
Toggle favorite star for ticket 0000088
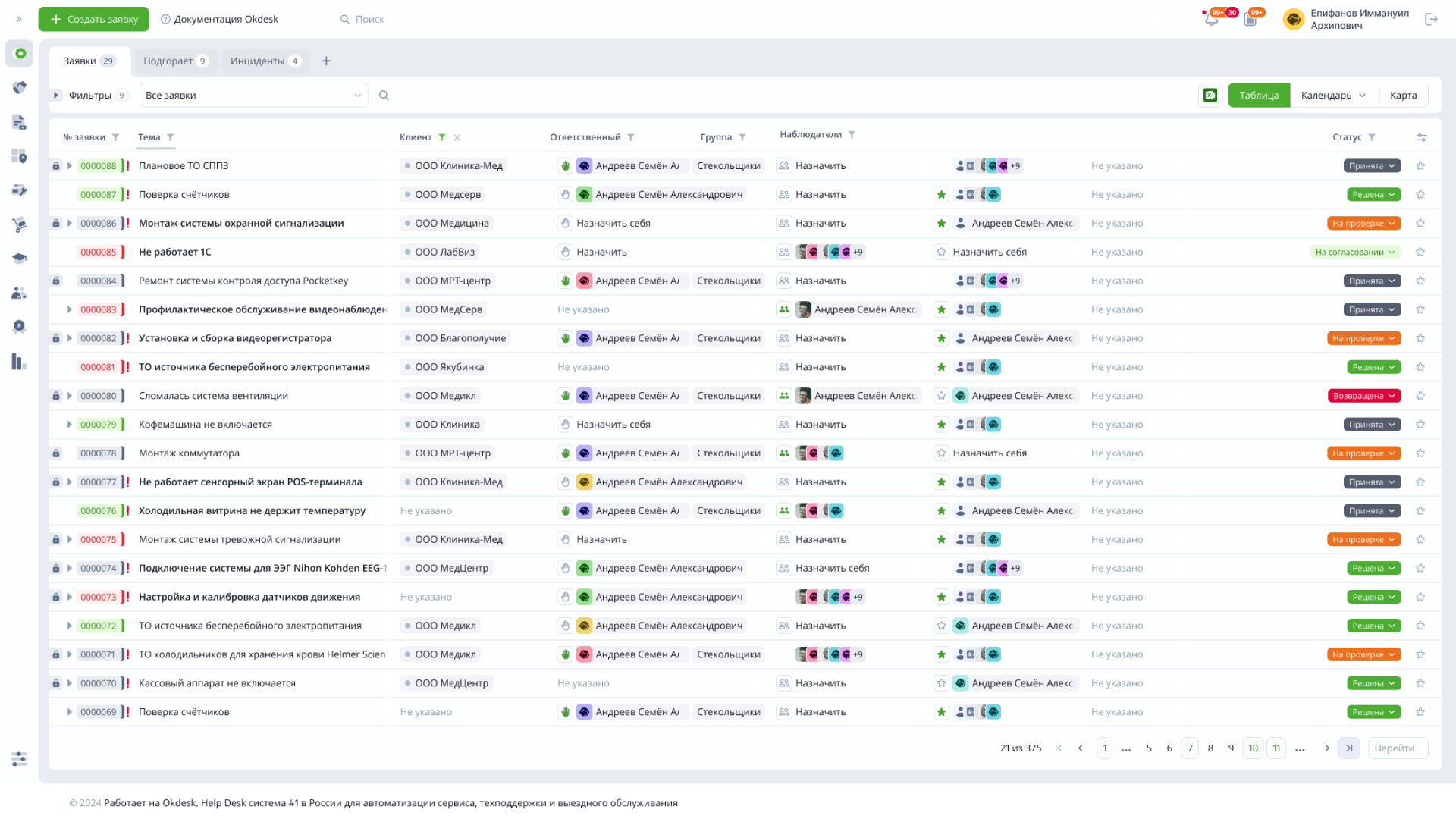[x=1420, y=166]
